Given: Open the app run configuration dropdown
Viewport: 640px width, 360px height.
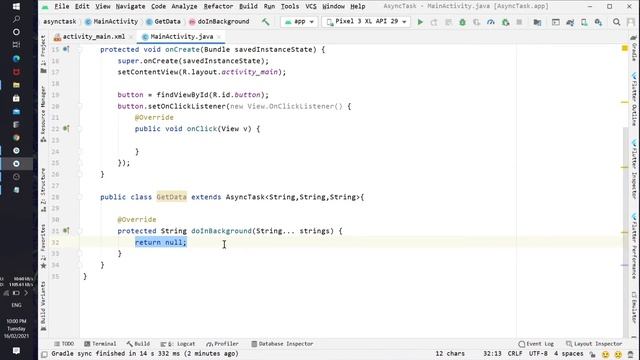Looking at the screenshot, I should pyautogui.click(x=299, y=22).
